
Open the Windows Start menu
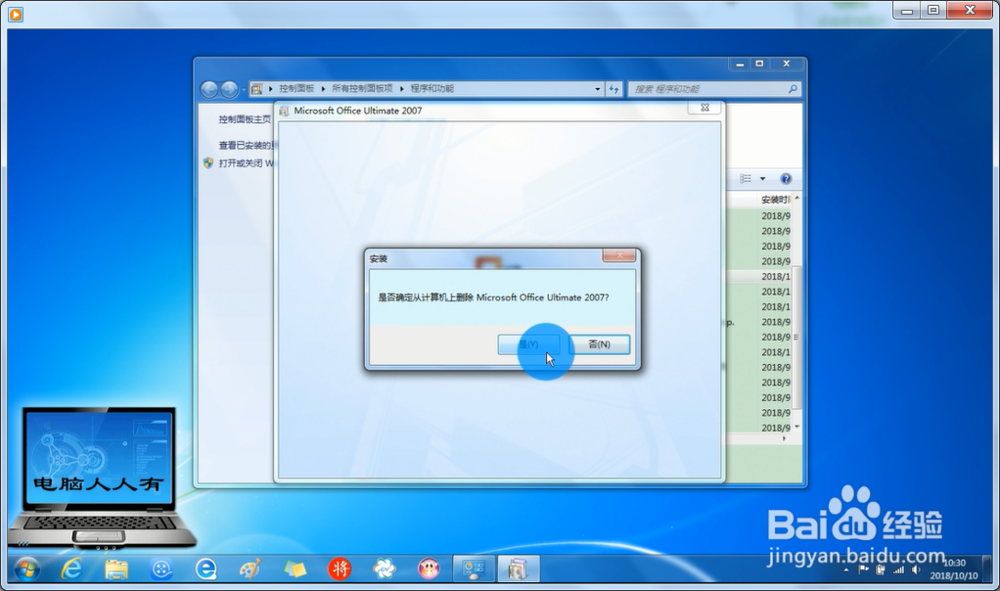pyautogui.click(x=27, y=569)
